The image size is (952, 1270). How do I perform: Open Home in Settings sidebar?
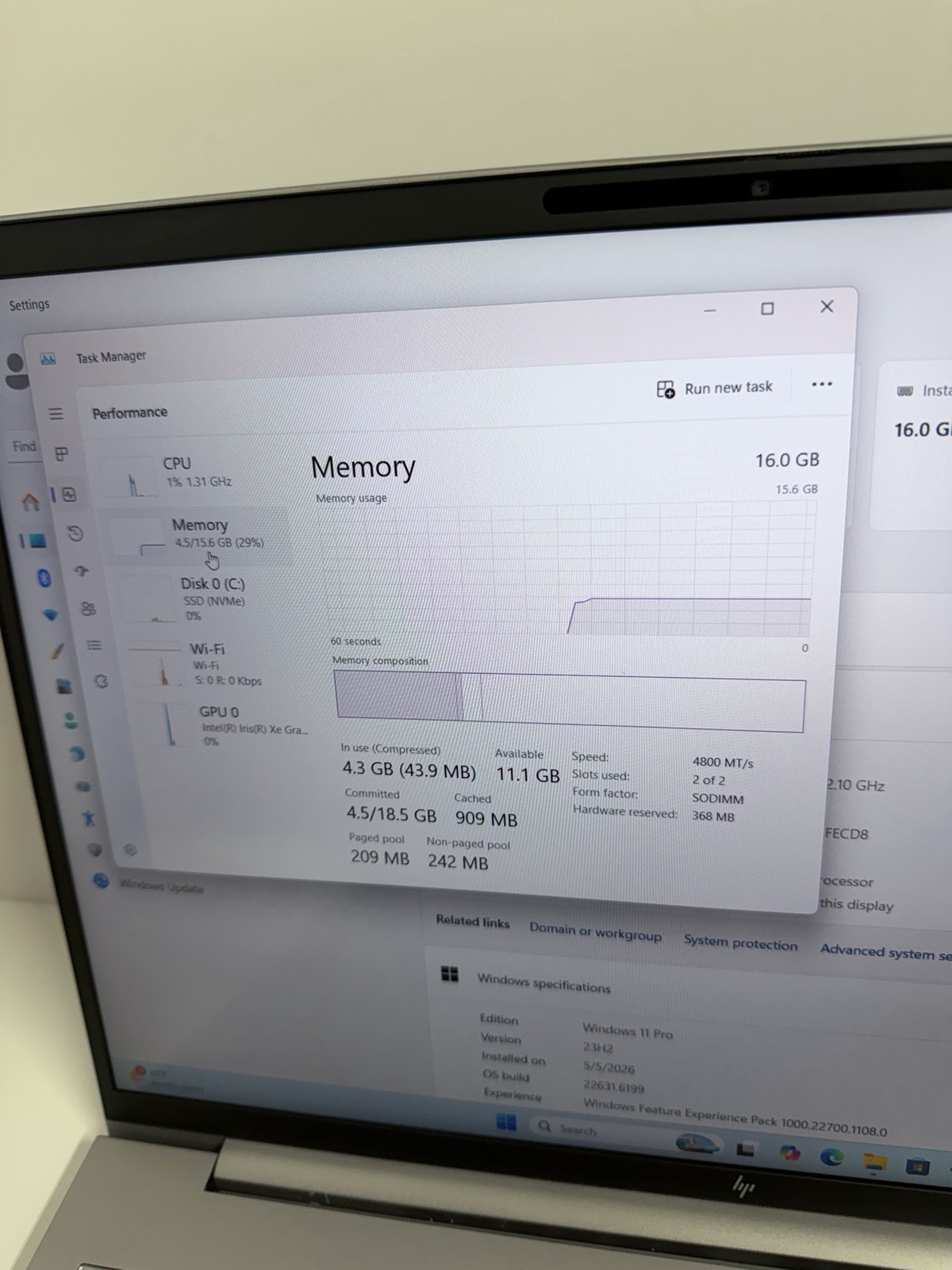tap(30, 502)
